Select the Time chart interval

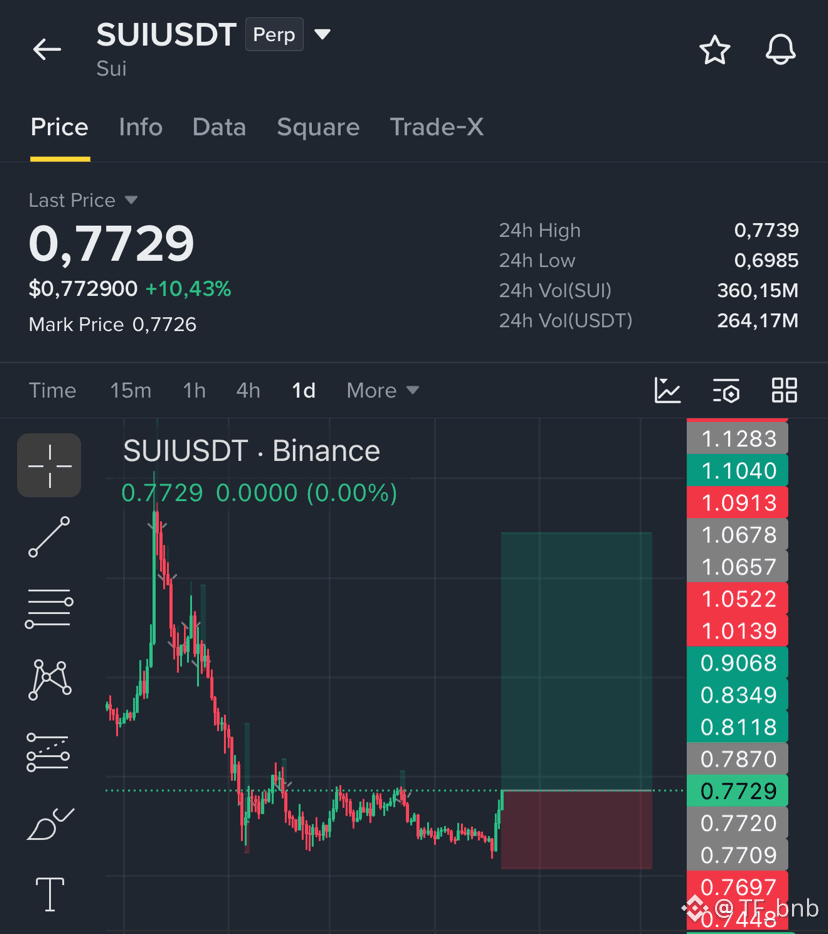tap(52, 391)
